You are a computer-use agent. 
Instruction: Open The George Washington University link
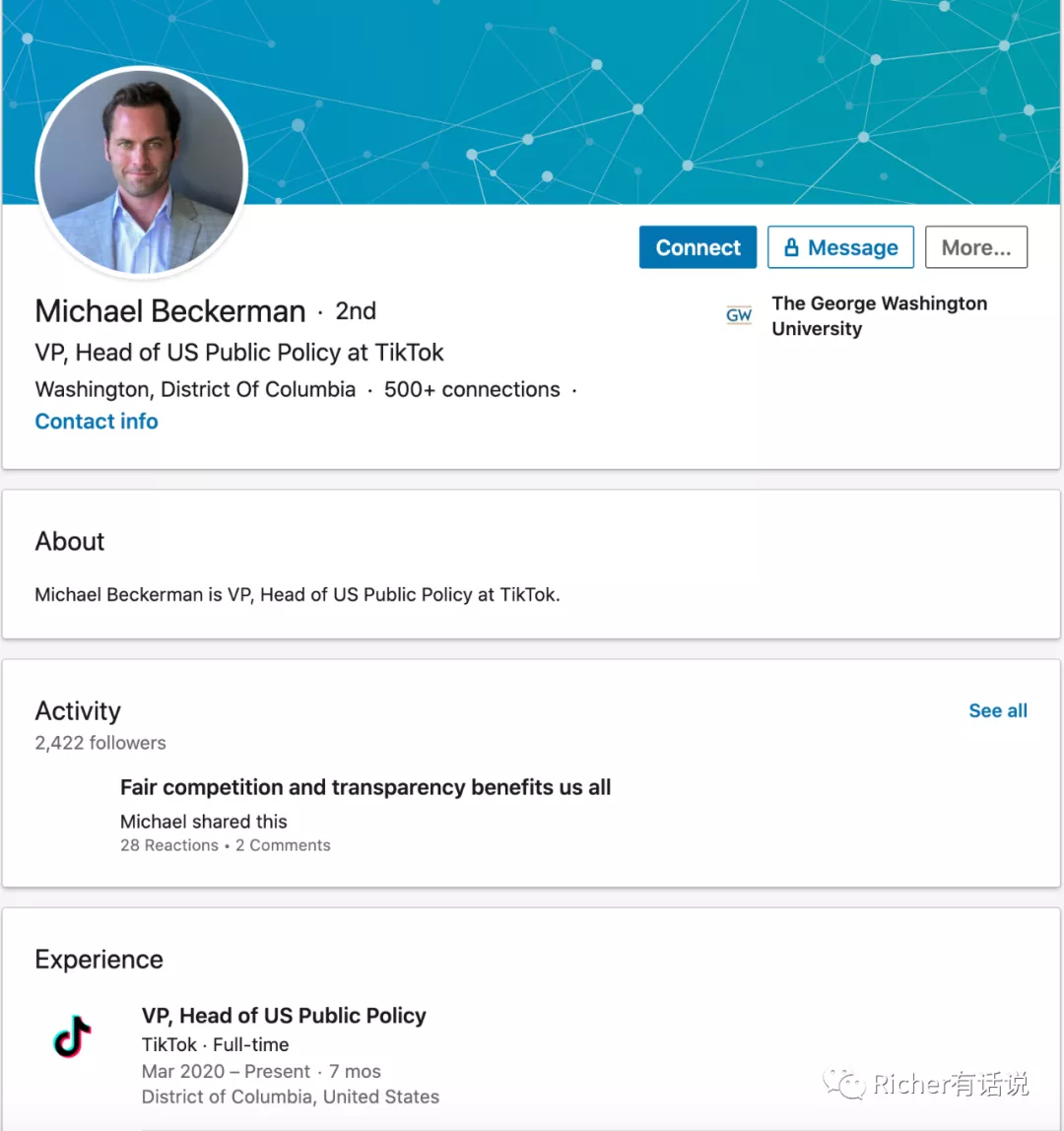pyautogui.click(x=879, y=316)
